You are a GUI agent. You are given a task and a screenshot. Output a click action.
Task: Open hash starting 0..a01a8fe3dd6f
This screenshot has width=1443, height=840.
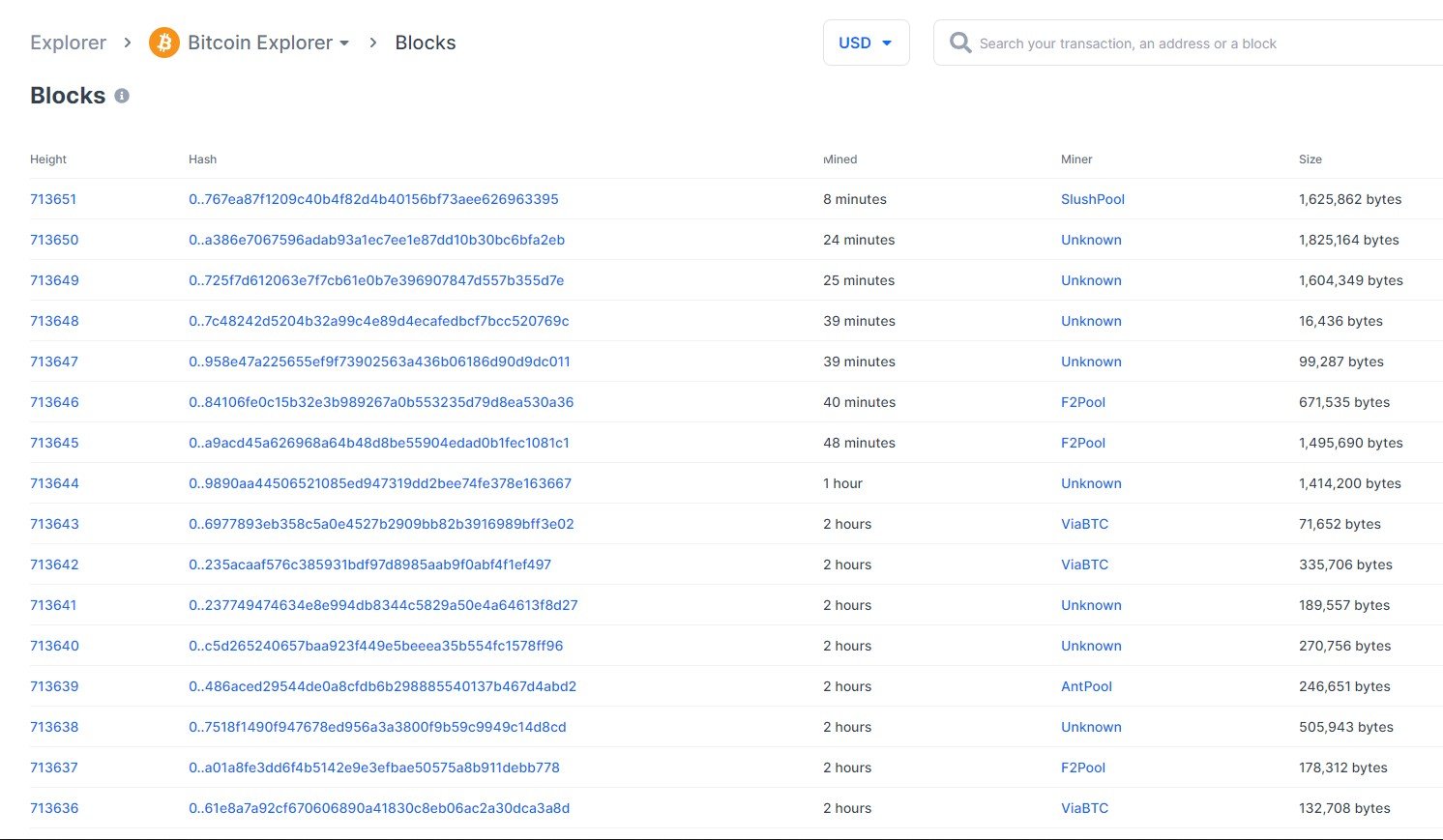coord(374,768)
